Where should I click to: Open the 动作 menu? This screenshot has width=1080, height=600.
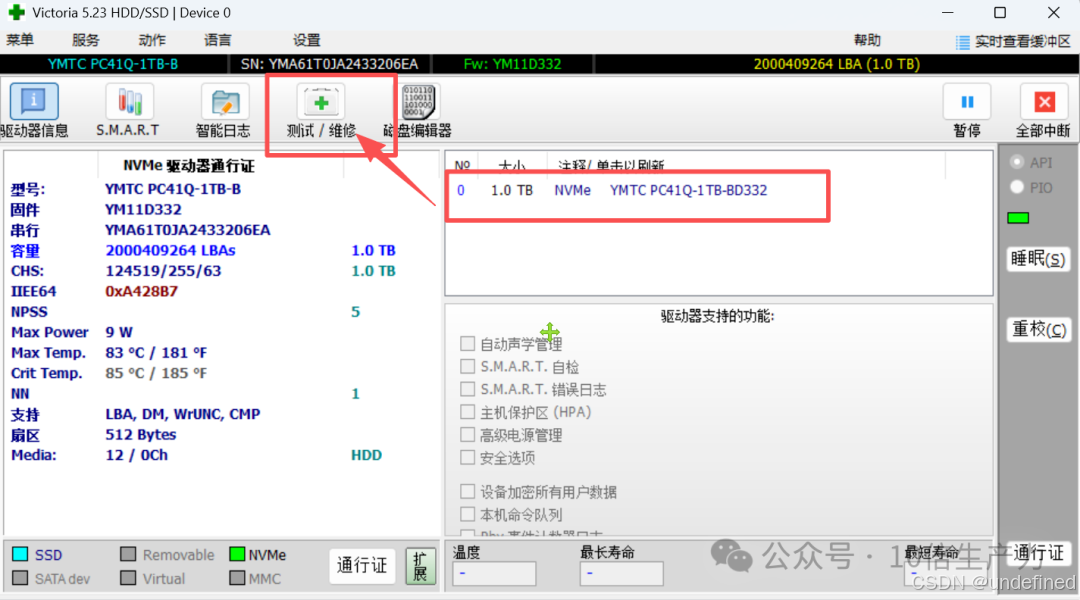tap(152, 40)
